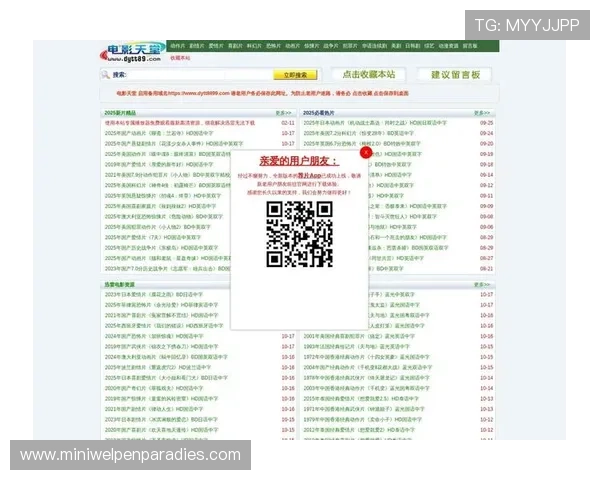Image resolution: width=600 pixels, height=480 pixels.
Task: Open the 动画片 navigation item
Action: tap(292, 46)
